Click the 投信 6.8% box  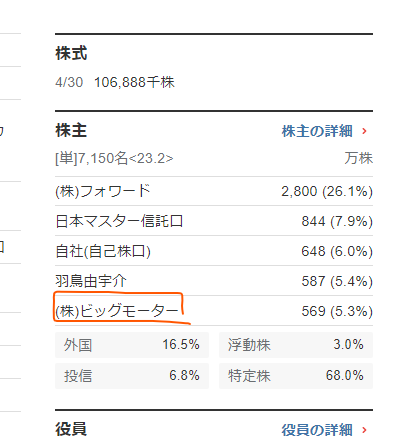pos(132,376)
